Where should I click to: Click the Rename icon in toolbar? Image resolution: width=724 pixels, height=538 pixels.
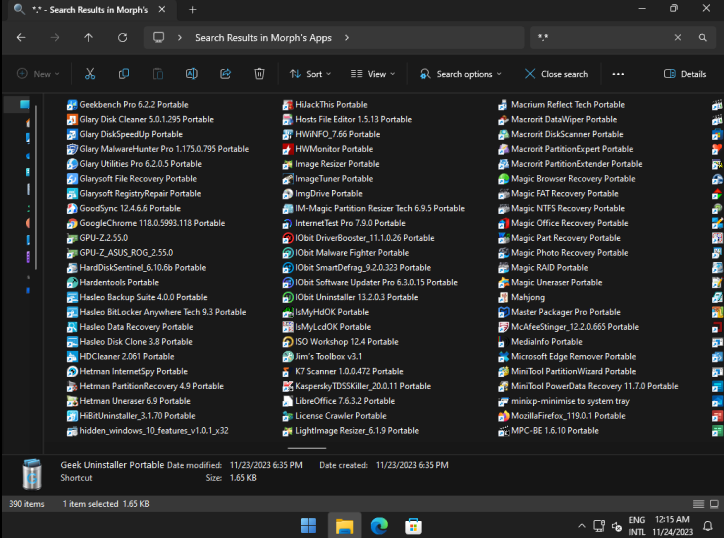click(x=192, y=74)
